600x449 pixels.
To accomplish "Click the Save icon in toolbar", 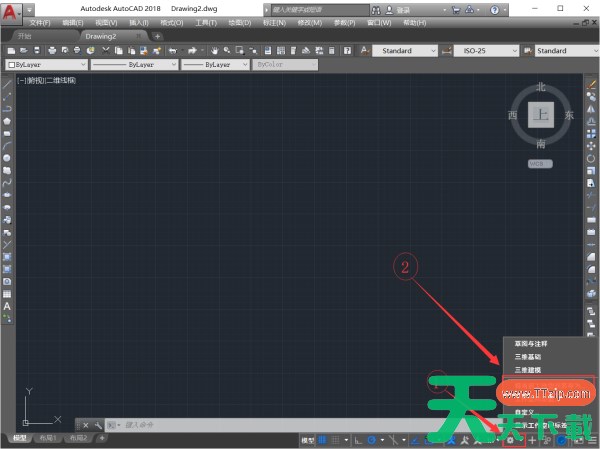I will (37, 51).
